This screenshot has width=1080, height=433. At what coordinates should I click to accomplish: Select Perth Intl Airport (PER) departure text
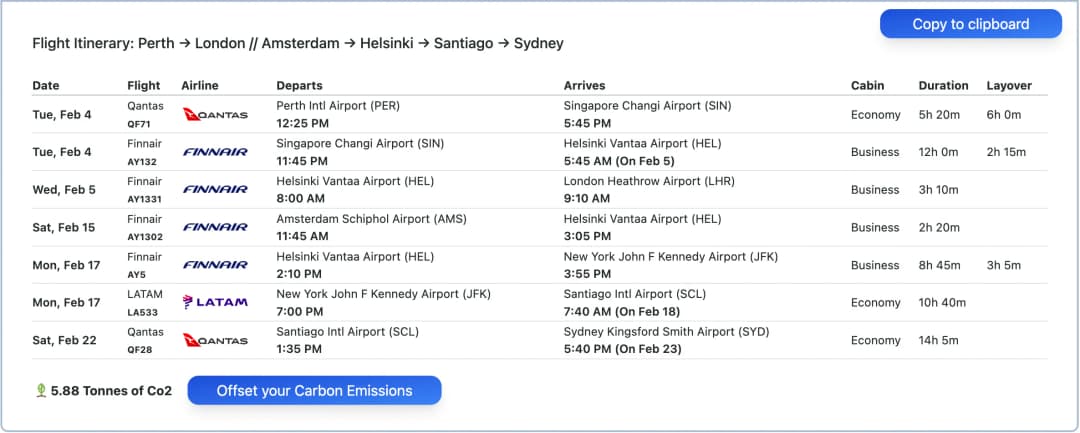click(338, 106)
